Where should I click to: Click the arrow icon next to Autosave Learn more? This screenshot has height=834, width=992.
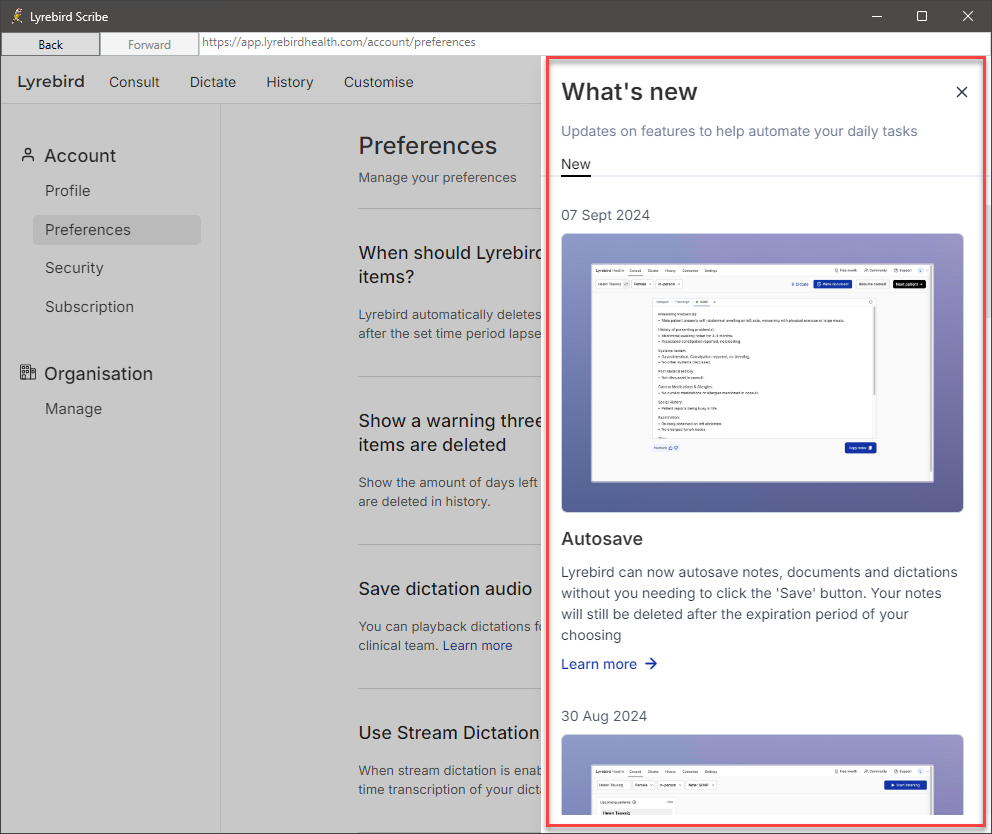651,664
